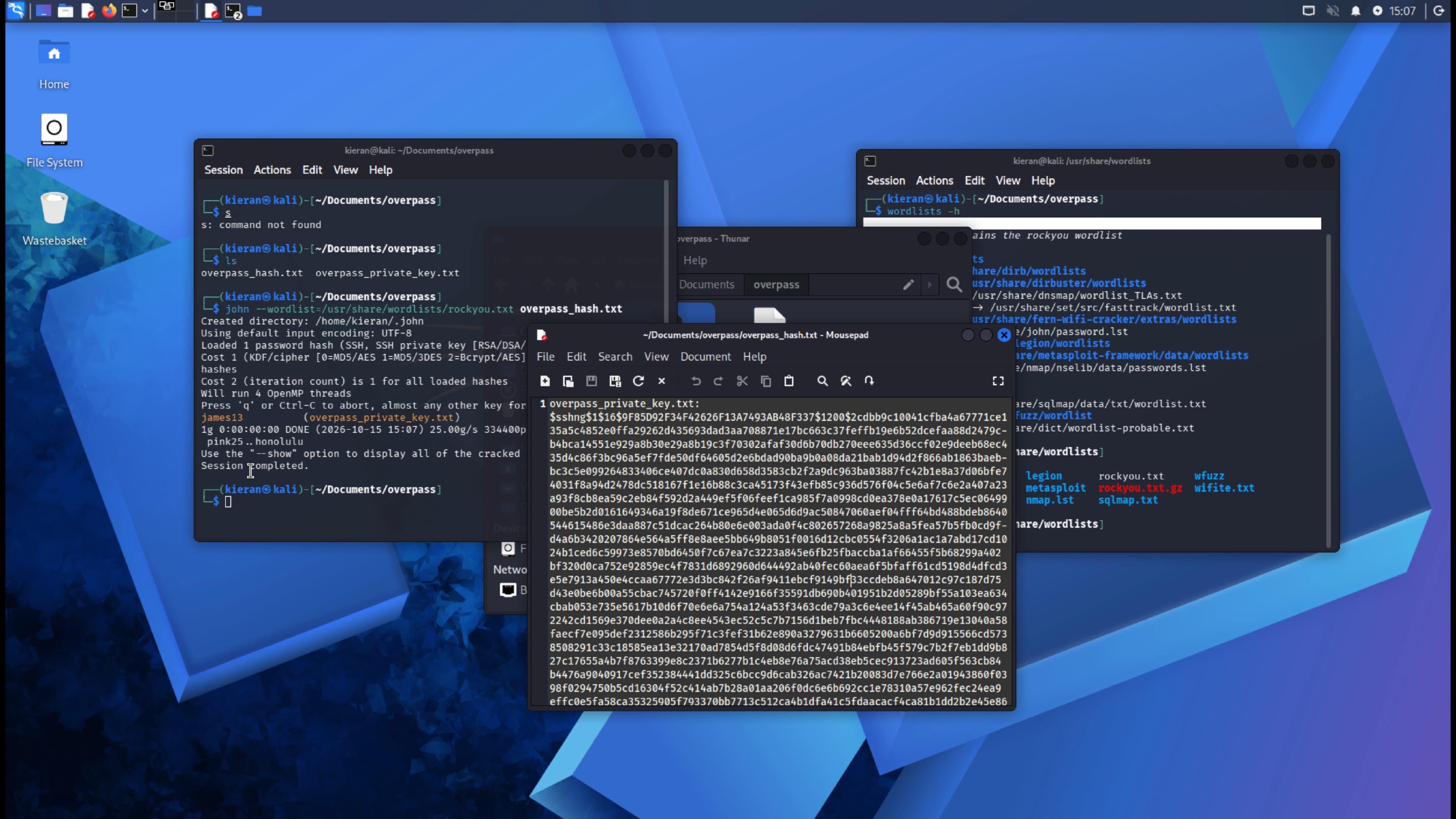1456x819 pixels.
Task: Reload the document in Mousepad
Action: pyautogui.click(x=638, y=381)
